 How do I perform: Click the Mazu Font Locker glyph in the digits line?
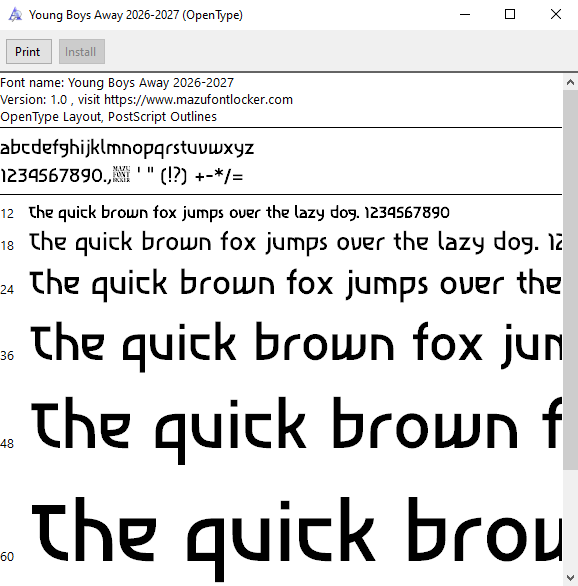tap(121, 175)
